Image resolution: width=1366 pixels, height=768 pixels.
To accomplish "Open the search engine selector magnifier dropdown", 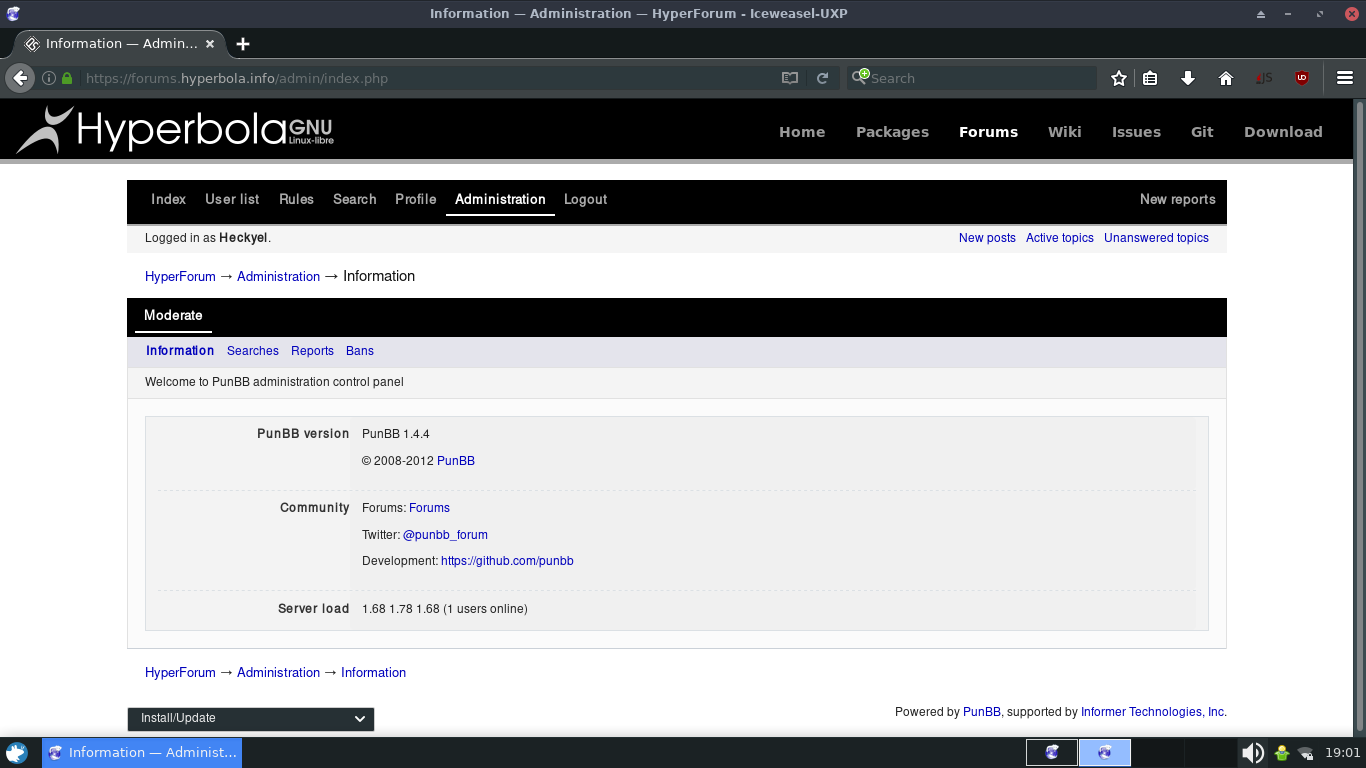I will point(859,78).
